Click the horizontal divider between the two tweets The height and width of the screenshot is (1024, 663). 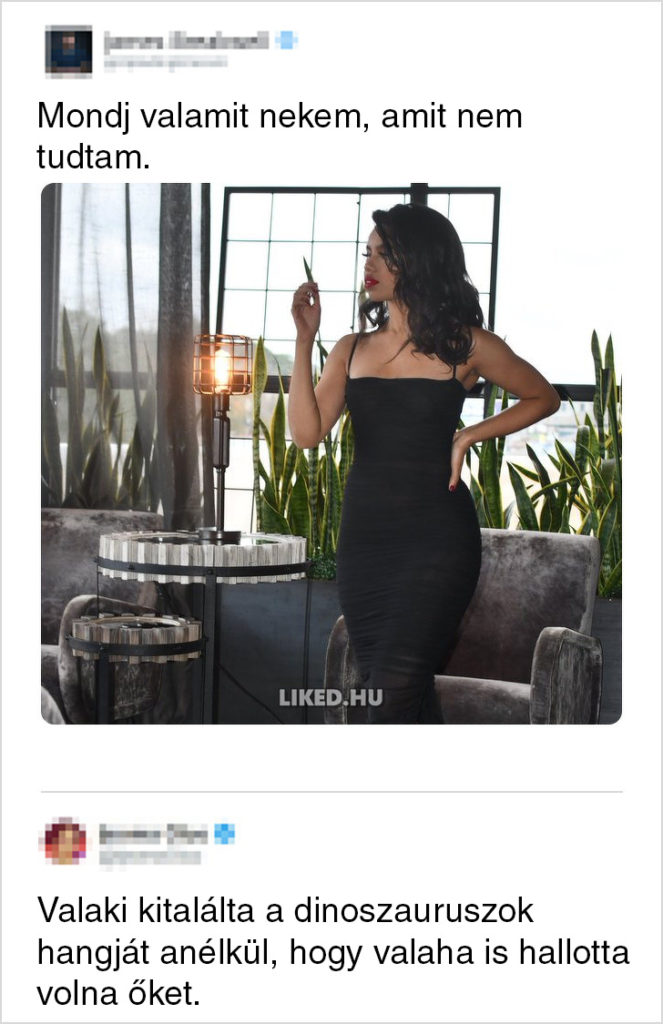pyautogui.click(x=331, y=792)
